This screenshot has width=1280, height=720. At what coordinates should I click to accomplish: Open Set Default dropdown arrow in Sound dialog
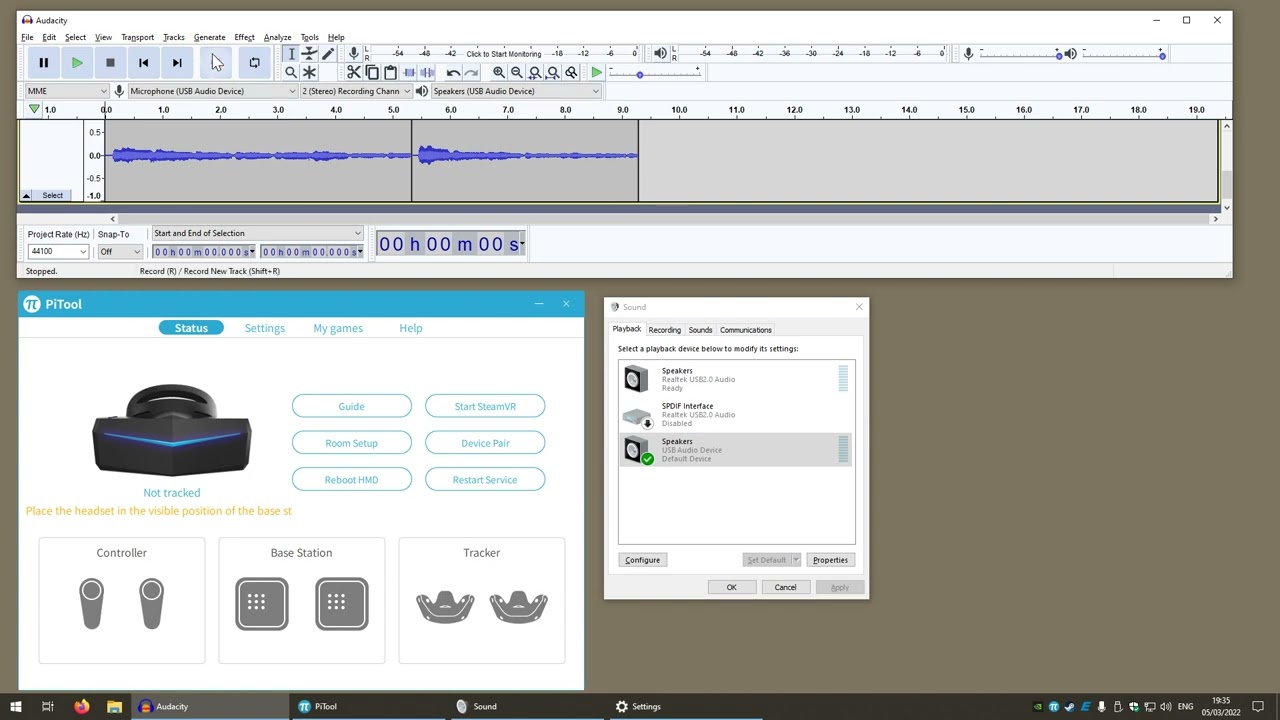(797, 560)
